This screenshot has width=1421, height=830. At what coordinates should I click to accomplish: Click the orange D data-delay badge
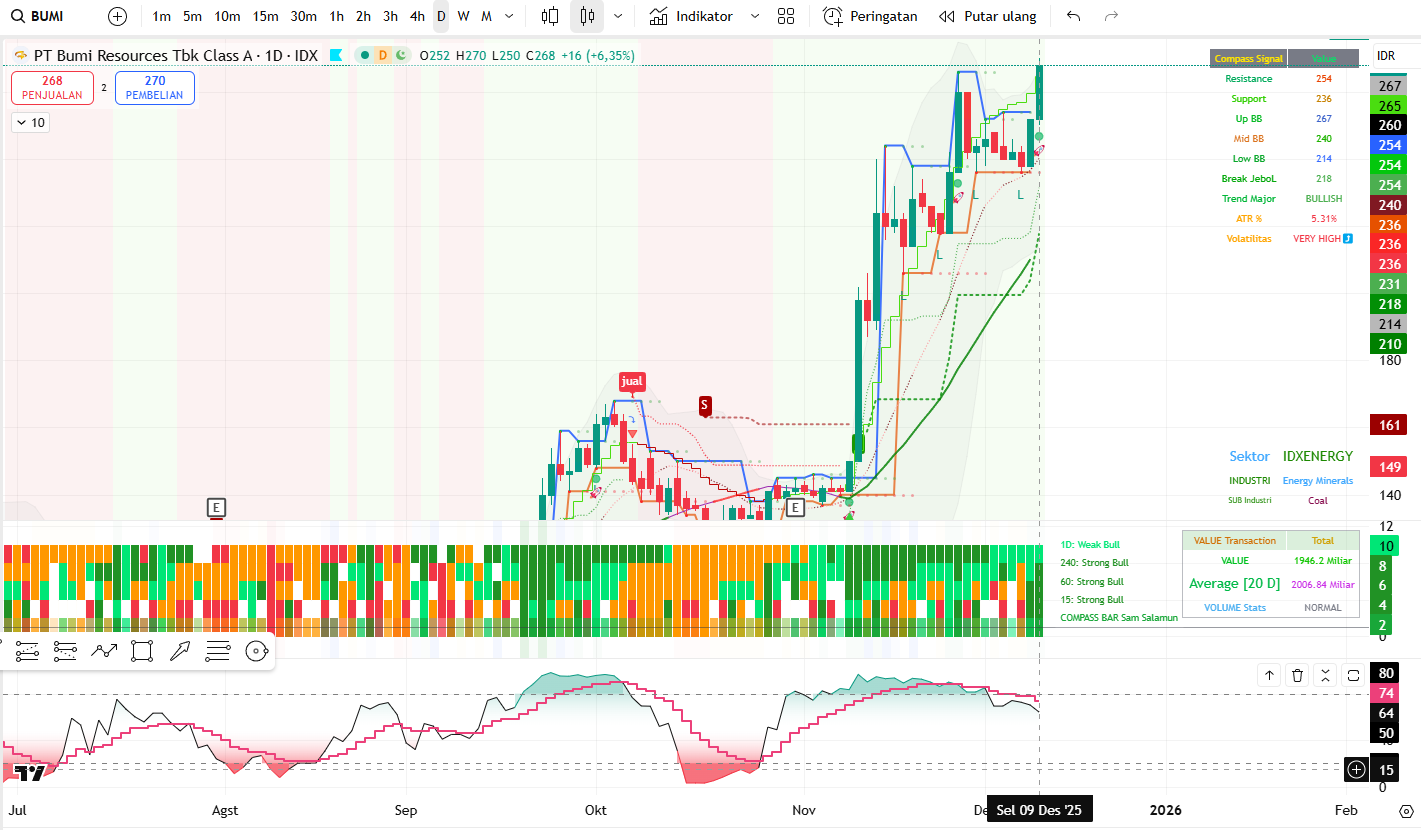(382, 55)
